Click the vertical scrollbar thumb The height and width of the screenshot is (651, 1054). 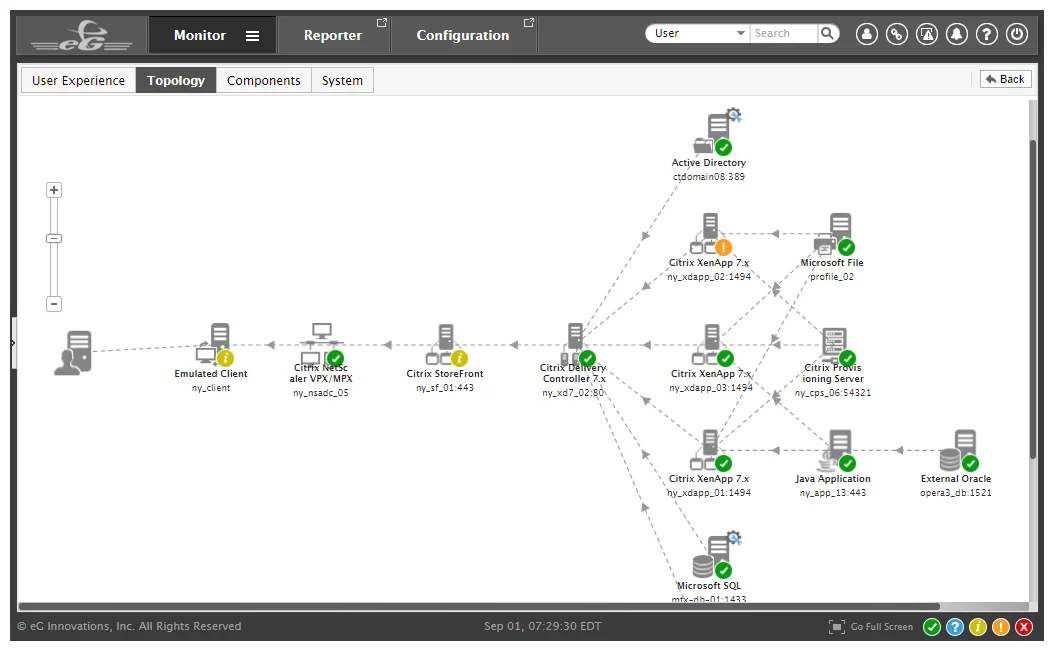click(1033, 300)
